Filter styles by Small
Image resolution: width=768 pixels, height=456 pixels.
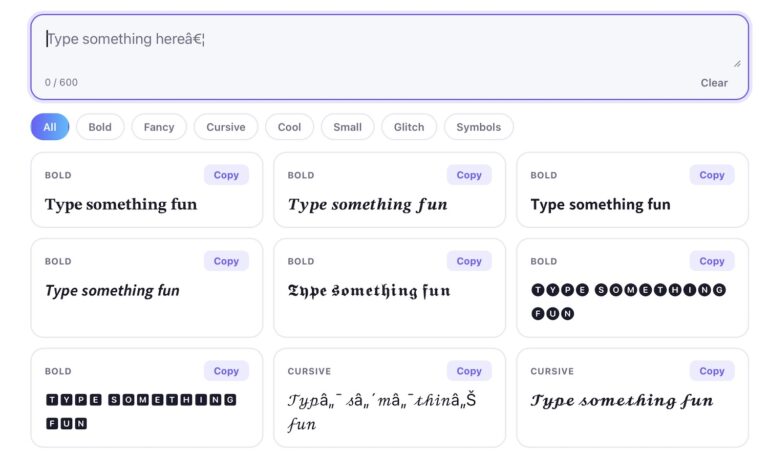[347, 127]
